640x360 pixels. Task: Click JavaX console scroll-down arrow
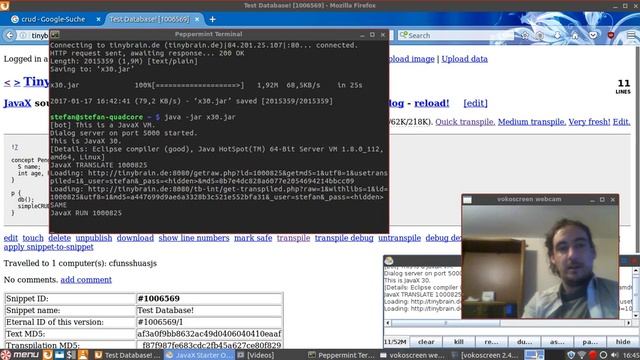636,316
